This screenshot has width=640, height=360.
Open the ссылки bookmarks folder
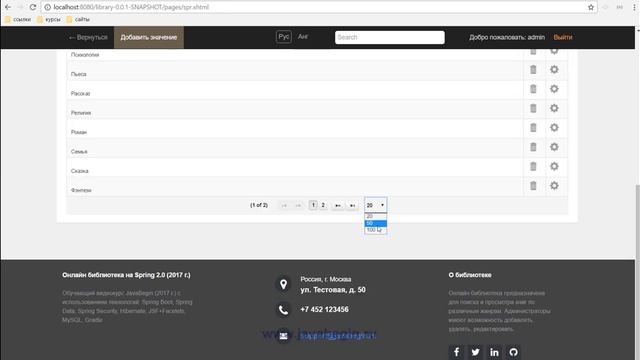[x=18, y=19]
